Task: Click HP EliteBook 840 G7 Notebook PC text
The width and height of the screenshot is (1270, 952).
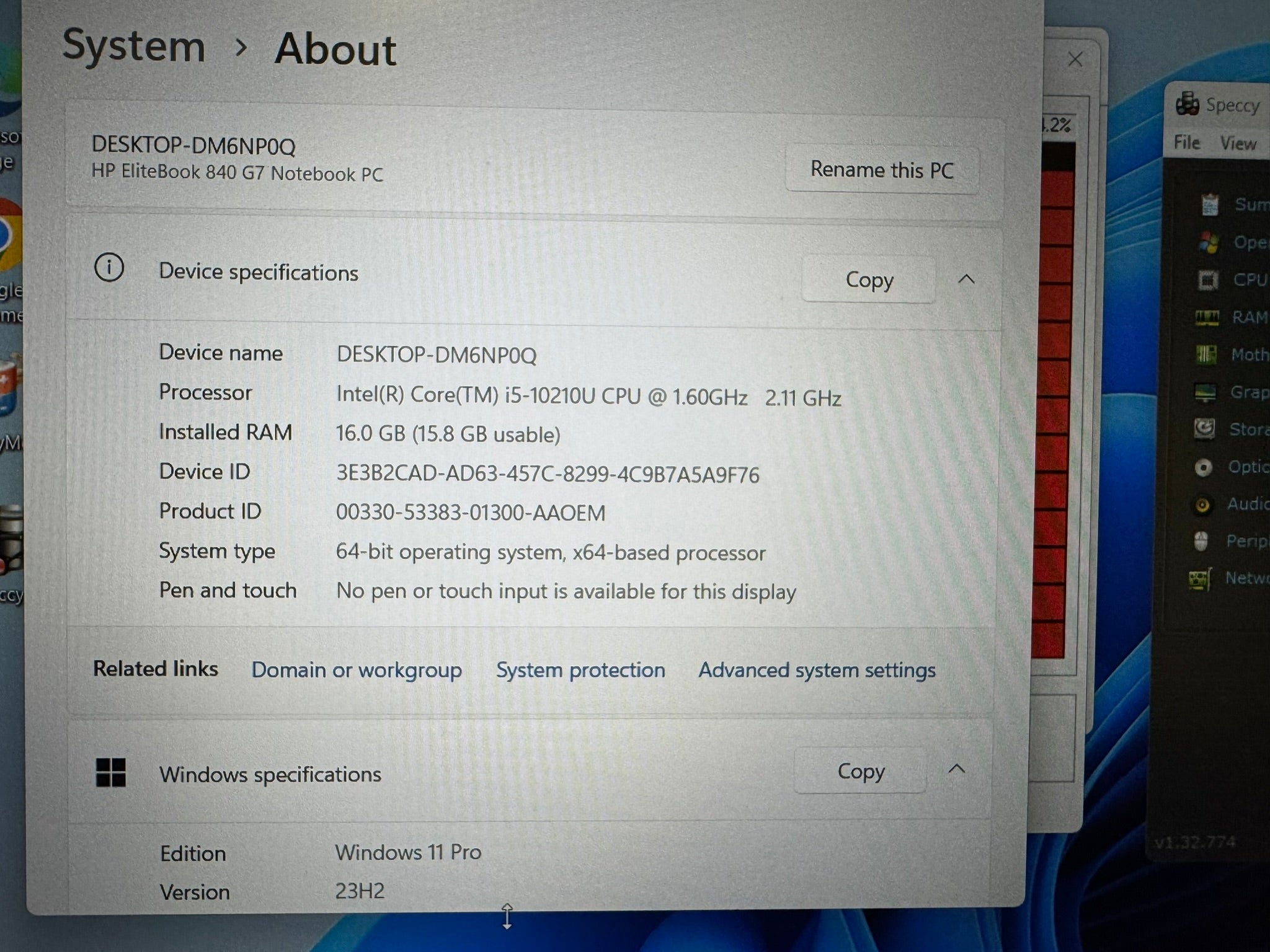Action: pos(237,172)
